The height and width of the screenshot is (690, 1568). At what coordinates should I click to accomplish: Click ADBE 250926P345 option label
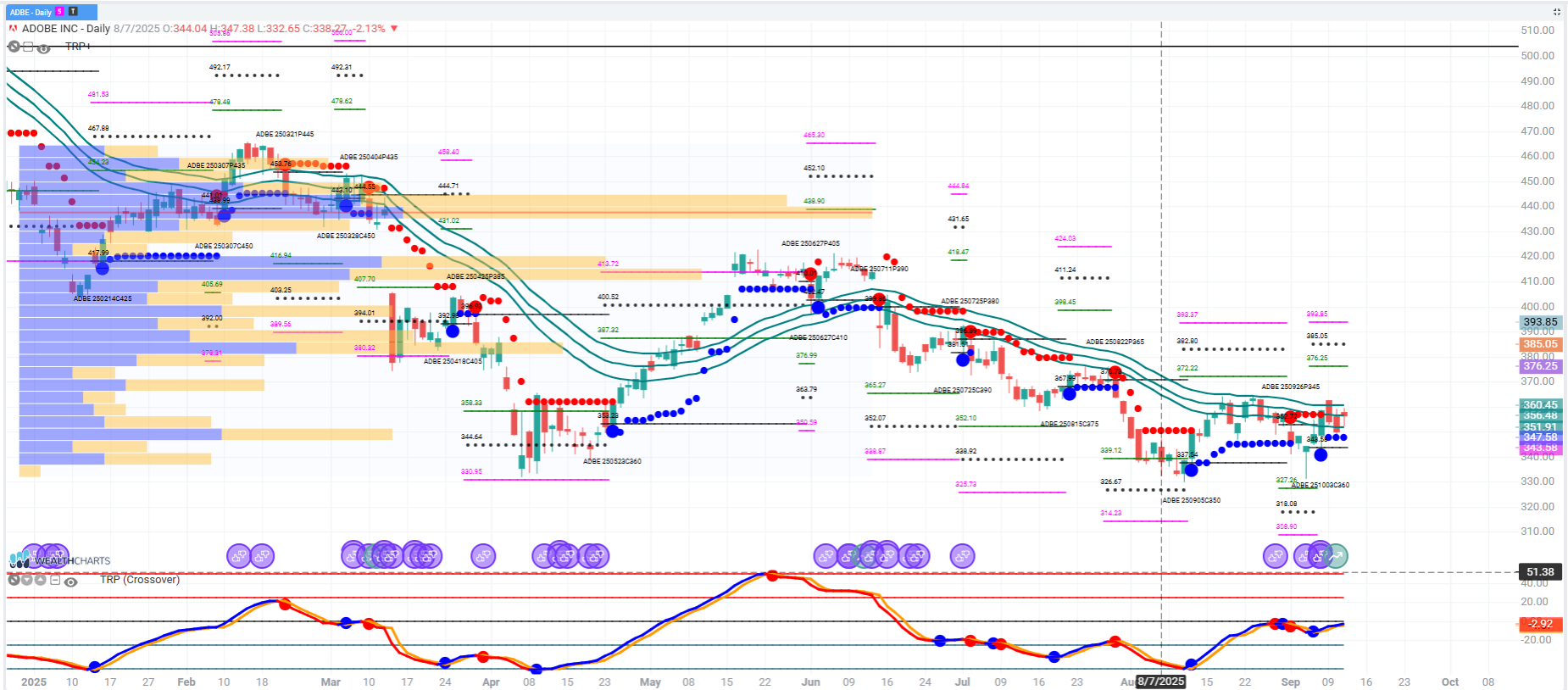[x=1290, y=387]
